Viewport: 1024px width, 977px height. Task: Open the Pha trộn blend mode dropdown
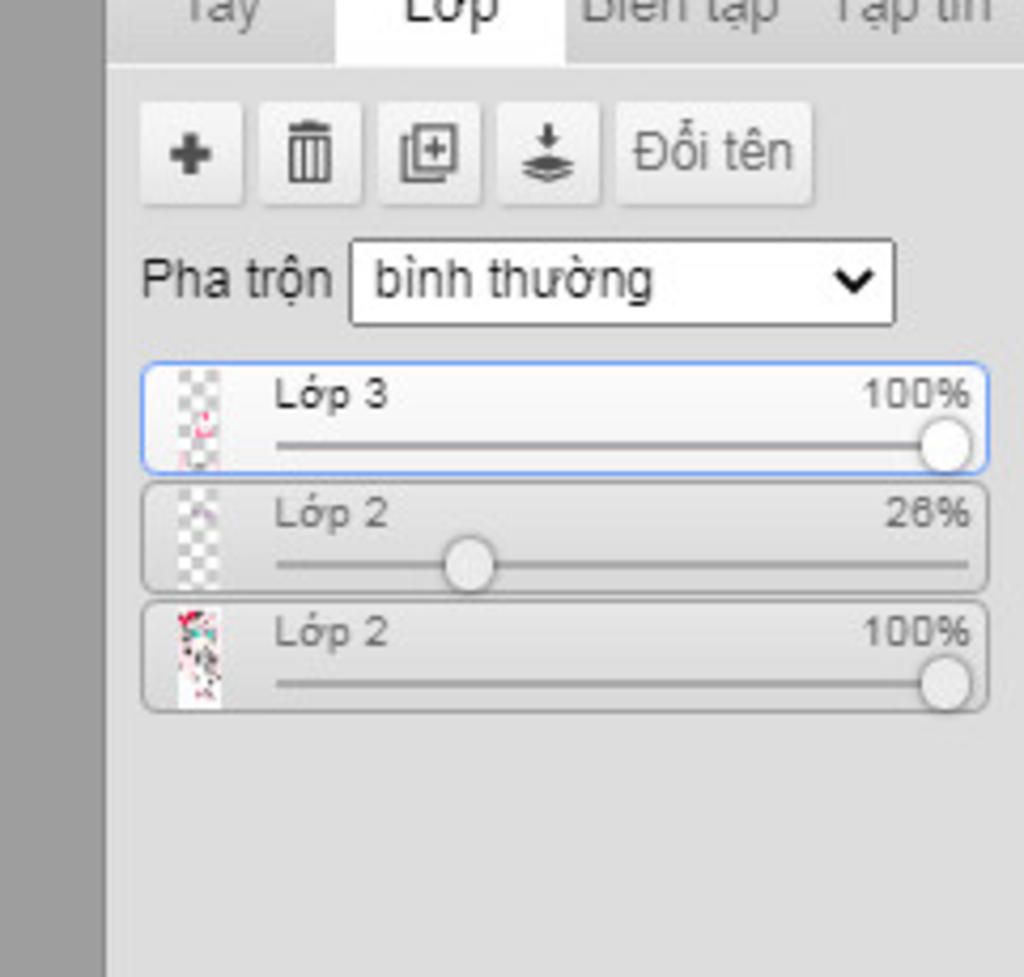[x=622, y=281]
